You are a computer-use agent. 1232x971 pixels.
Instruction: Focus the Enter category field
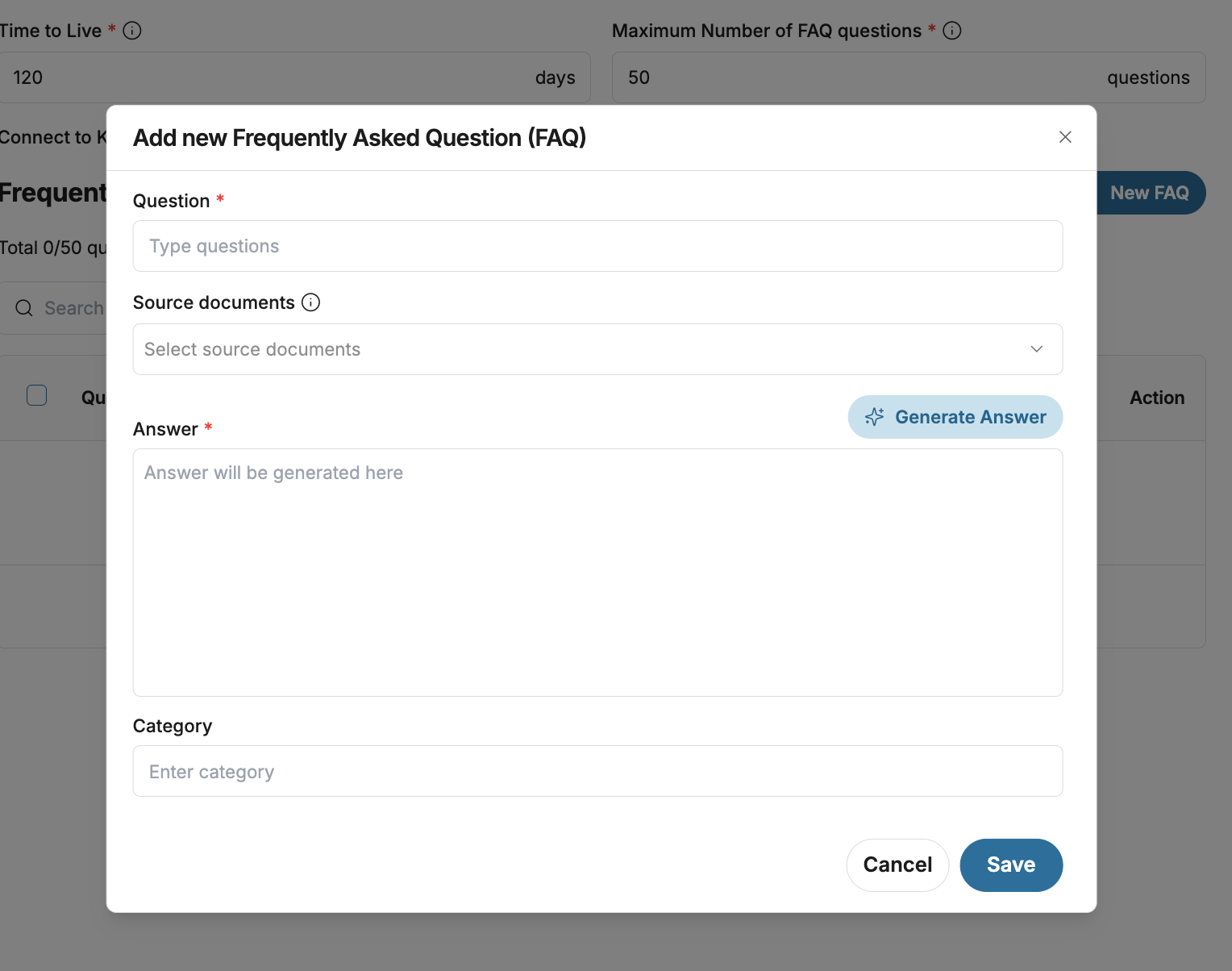(x=597, y=771)
